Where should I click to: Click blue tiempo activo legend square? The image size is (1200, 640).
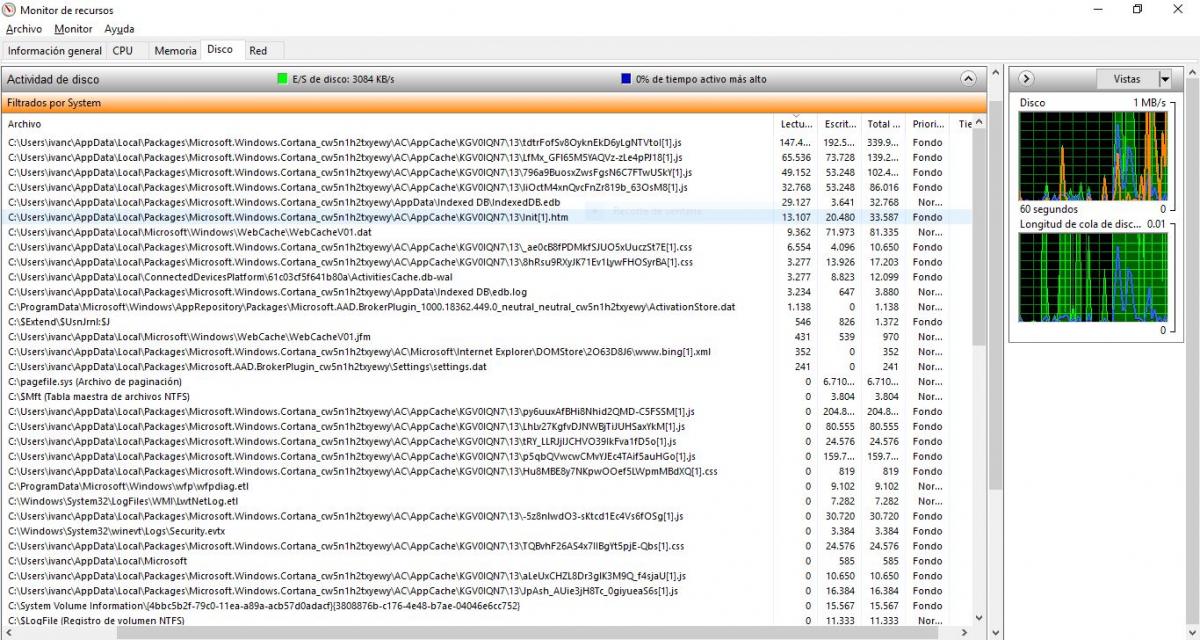click(x=626, y=79)
